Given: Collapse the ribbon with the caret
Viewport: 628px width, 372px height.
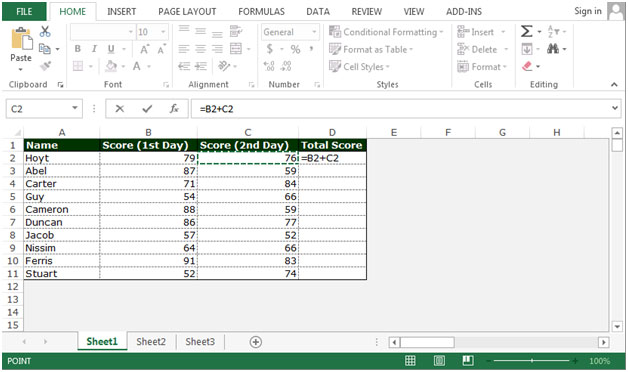Looking at the screenshot, I should click(614, 84).
